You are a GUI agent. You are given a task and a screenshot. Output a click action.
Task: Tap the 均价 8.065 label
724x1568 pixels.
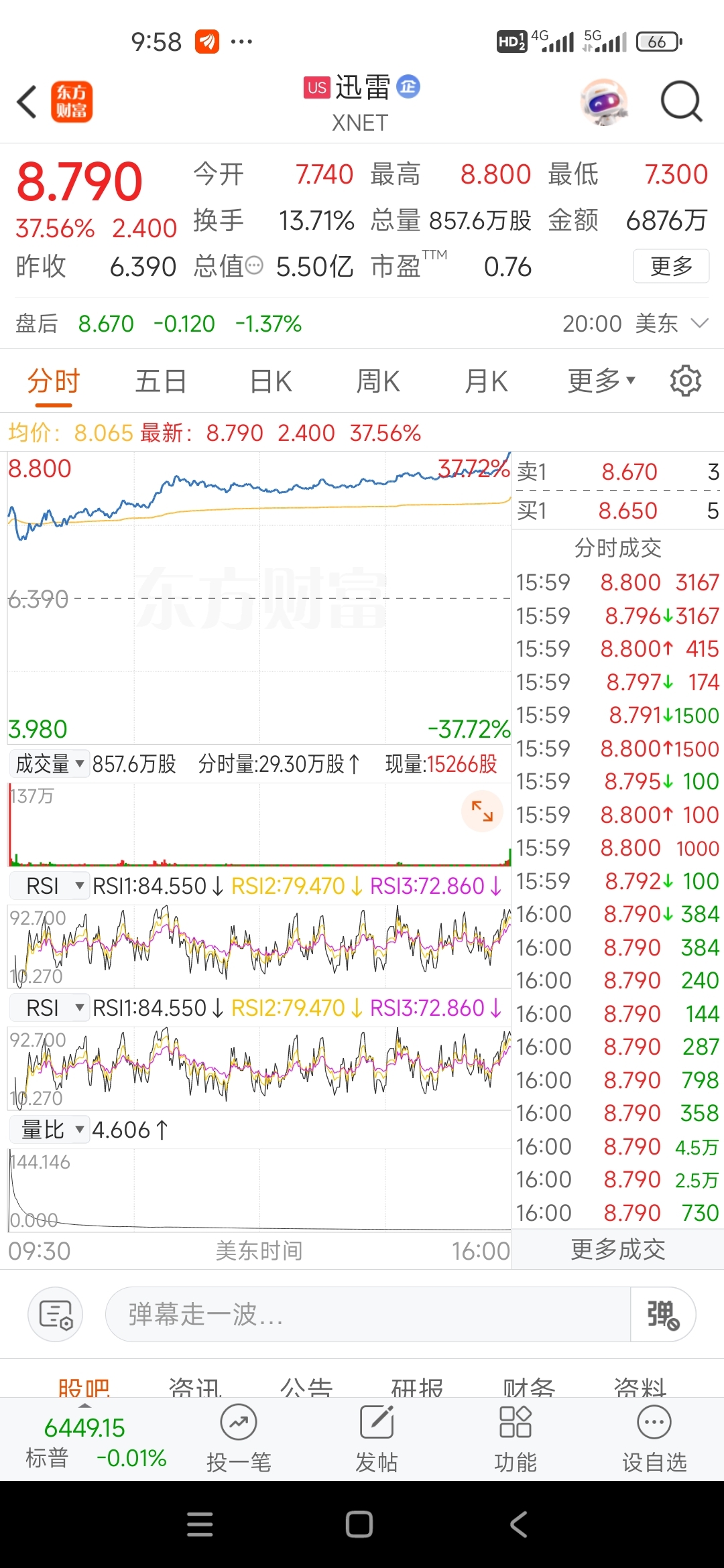point(70,433)
